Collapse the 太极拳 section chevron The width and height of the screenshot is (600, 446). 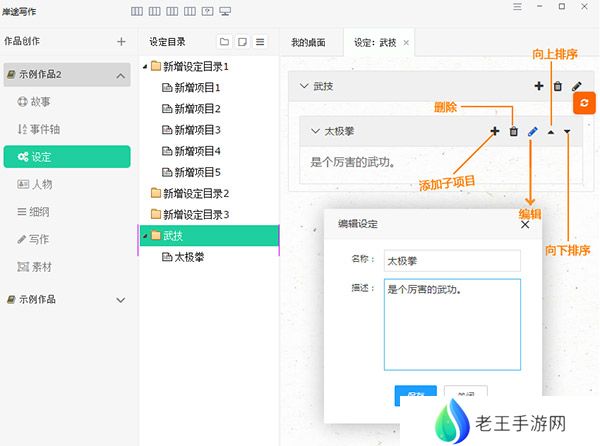coord(315,132)
